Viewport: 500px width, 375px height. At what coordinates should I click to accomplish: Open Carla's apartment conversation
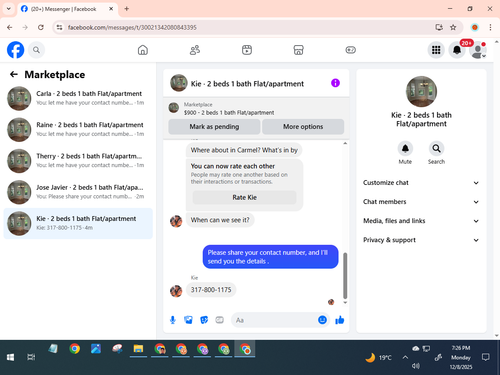[x=78, y=98]
